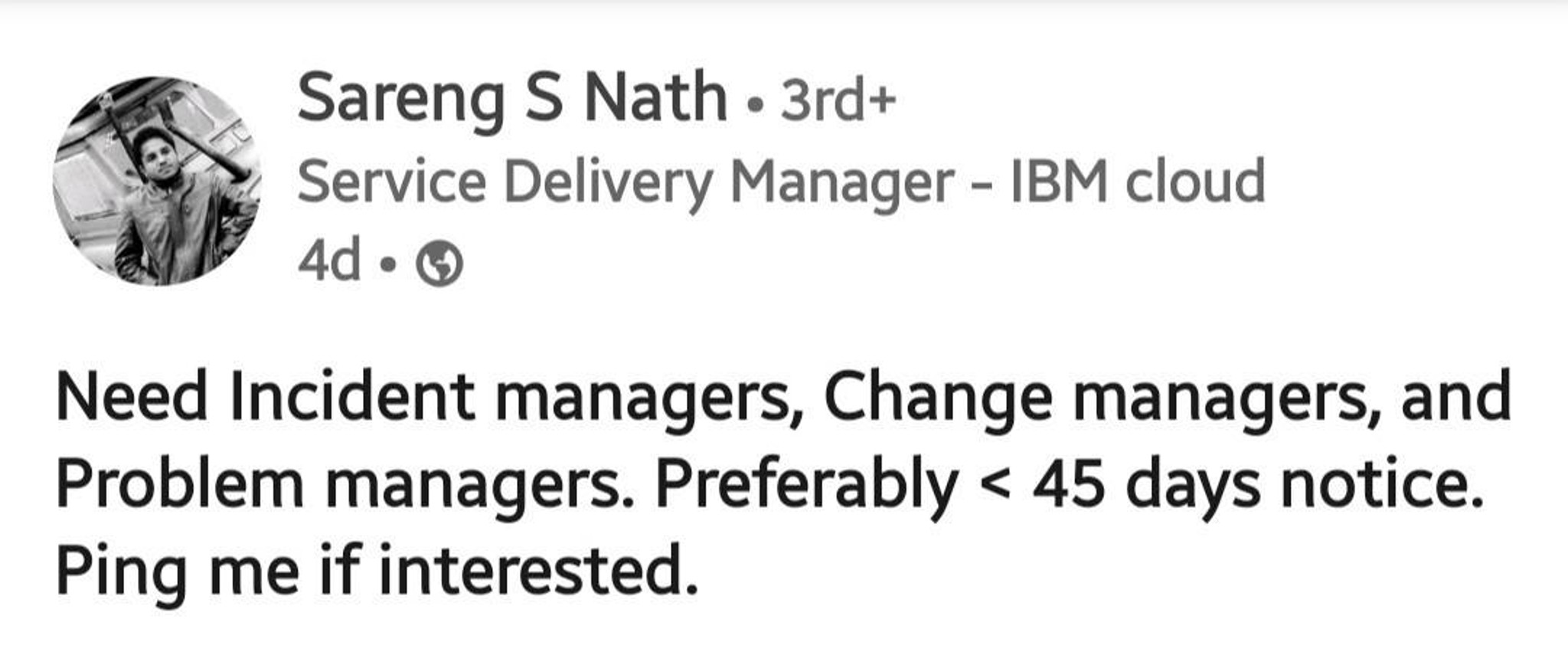Click the 3rd+ connection degree badge
Screen dimensions: 1568x652
(x=838, y=100)
